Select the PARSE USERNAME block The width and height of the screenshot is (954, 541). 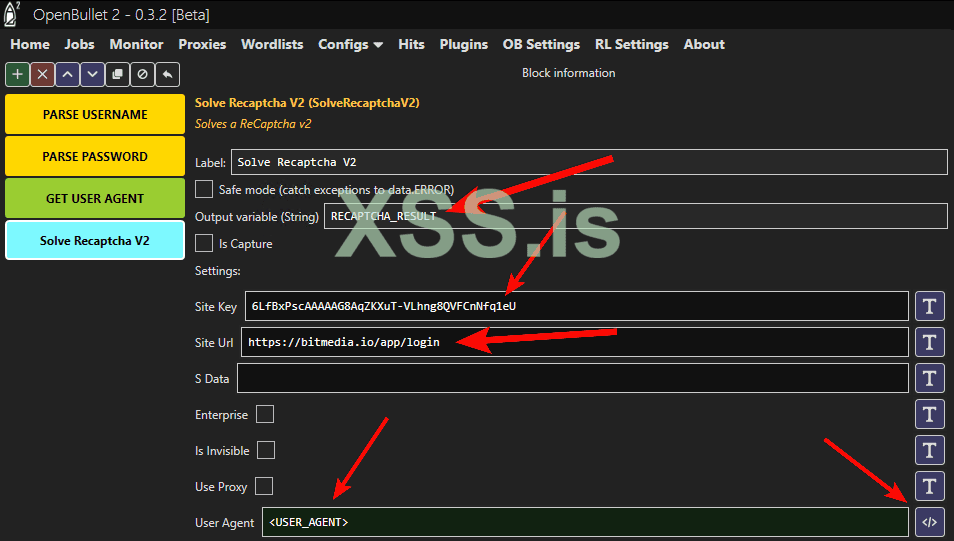[x=95, y=114]
